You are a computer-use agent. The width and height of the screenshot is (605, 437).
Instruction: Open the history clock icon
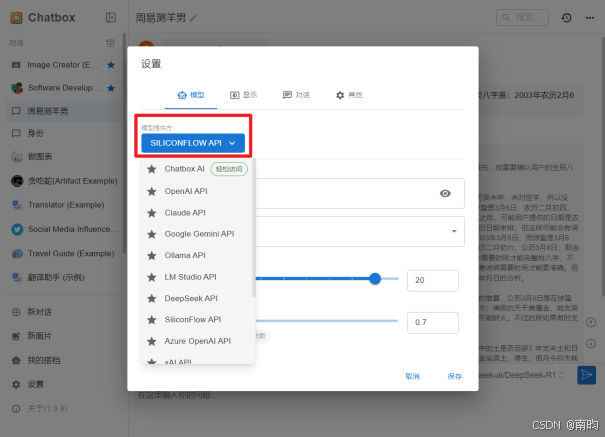click(x=566, y=18)
